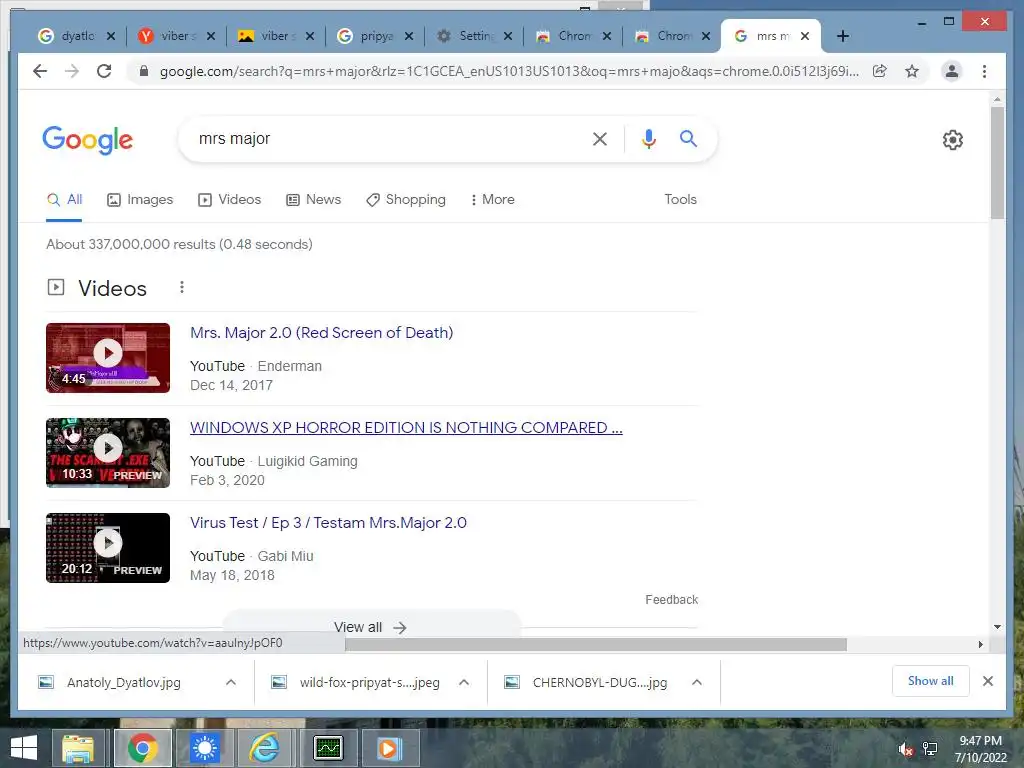Open the Chrome three-dot menu
The image size is (1024, 768).
pyautogui.click(x=984, y=71)
